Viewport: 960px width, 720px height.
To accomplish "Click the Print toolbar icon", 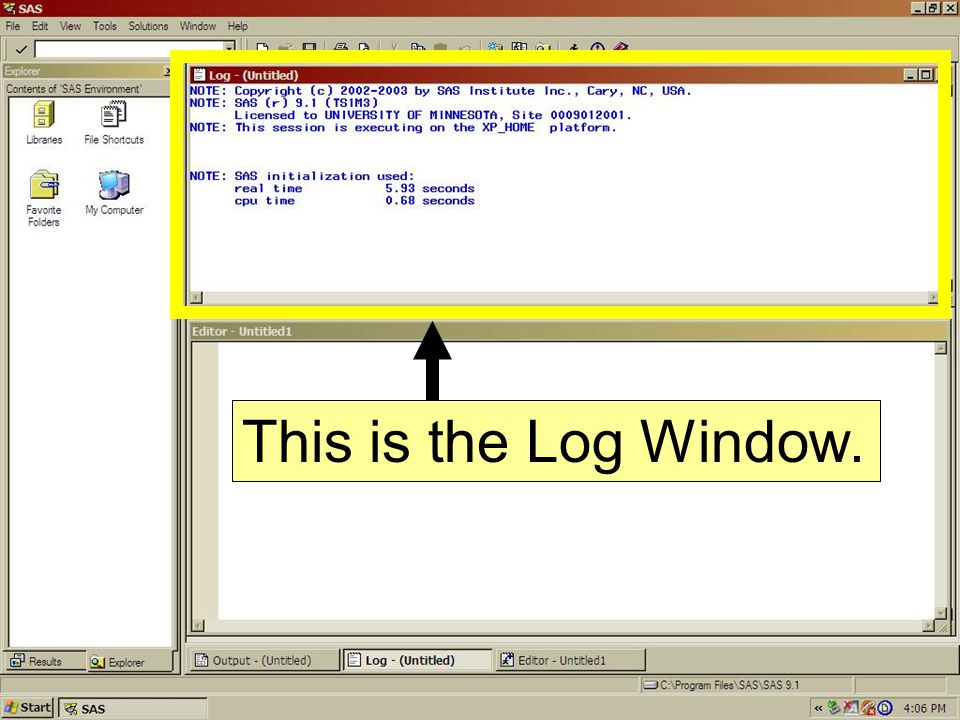I will tap(341, 48).
